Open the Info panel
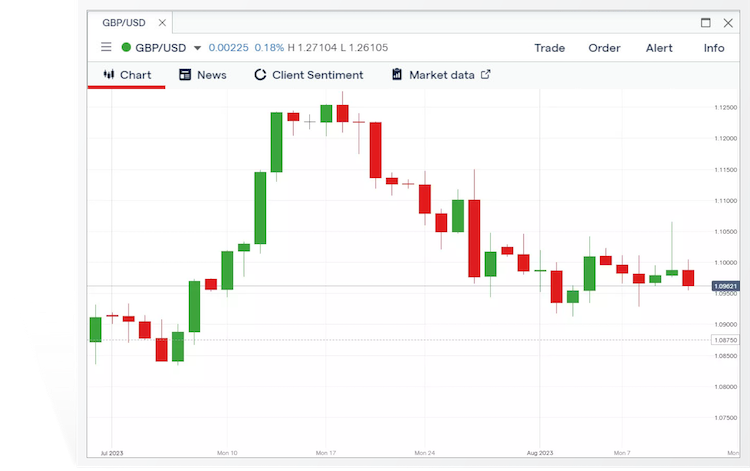This screenshot has width=750, height=471. point(714,48)
